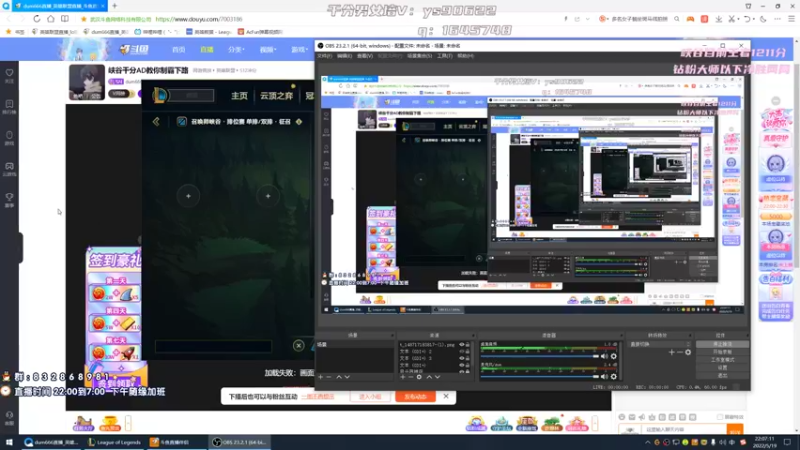Tick the checkbox above chat input
800x450 pixels.
(720, 417)
